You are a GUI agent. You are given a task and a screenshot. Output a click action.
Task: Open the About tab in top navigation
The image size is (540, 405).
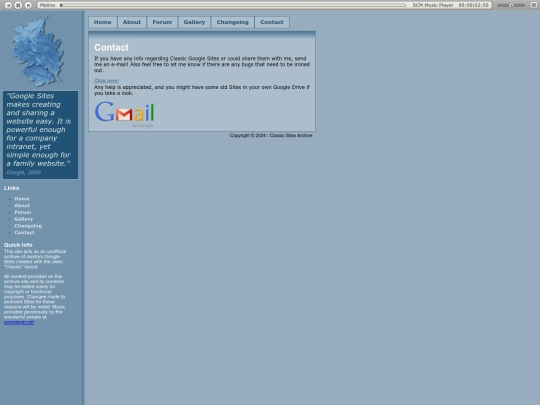pos(132,22)
